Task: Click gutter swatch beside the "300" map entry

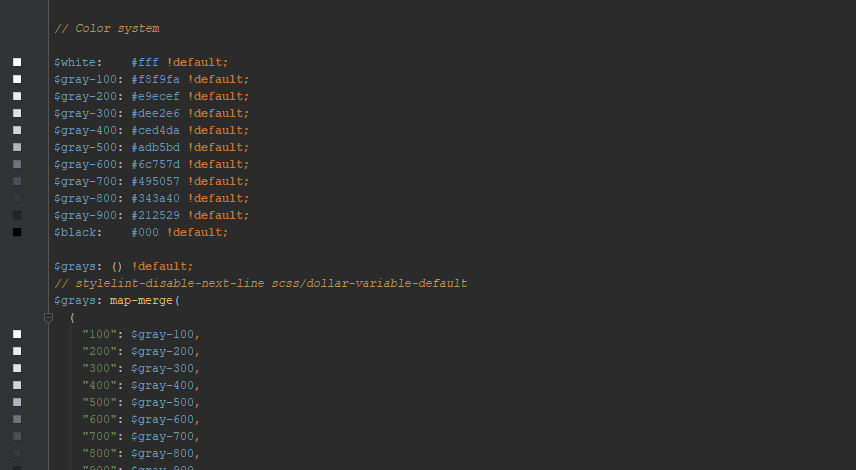Action: click(17, 368)
